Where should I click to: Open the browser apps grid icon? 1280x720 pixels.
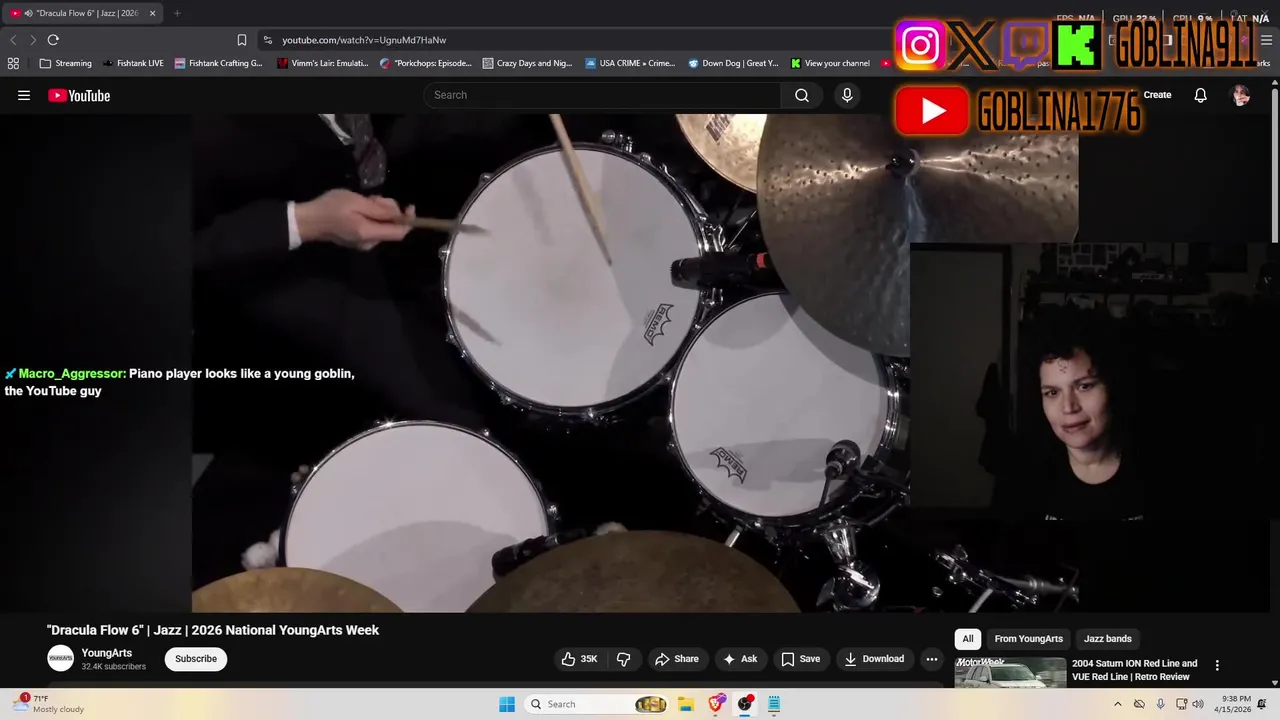(x=13, y=63)
